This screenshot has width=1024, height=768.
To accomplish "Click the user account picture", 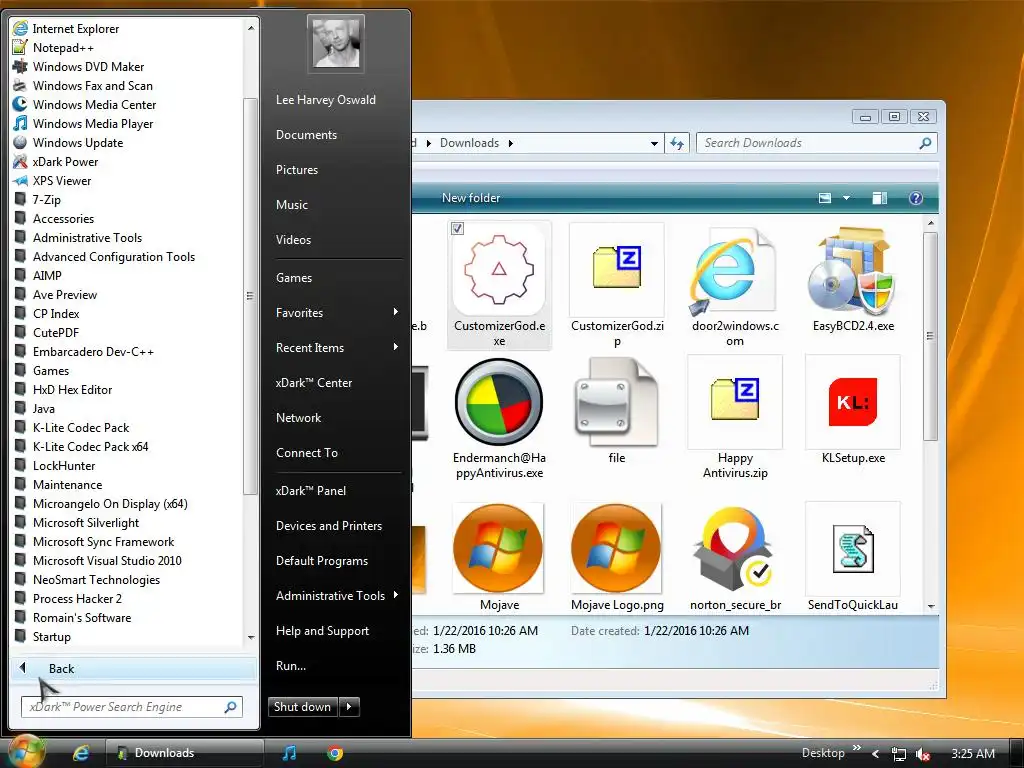I will click(x=336, y=44).
